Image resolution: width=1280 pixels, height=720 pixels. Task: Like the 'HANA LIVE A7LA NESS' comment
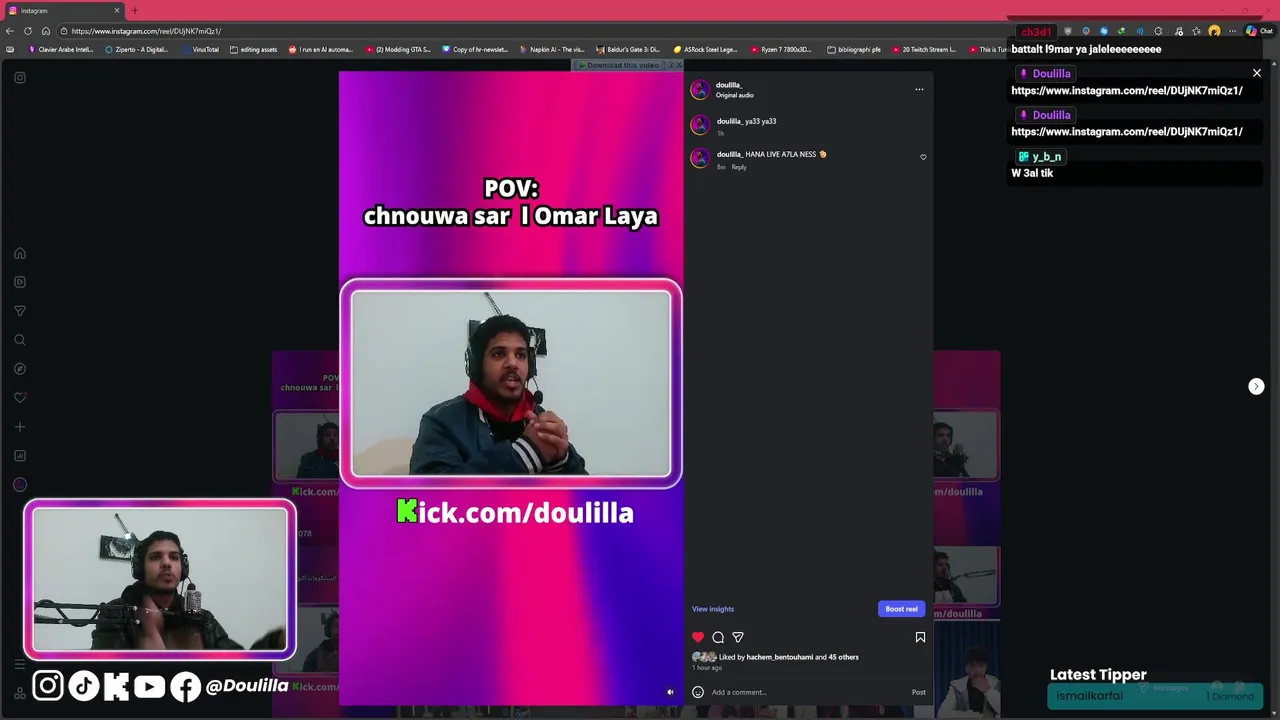pos(923,157)
